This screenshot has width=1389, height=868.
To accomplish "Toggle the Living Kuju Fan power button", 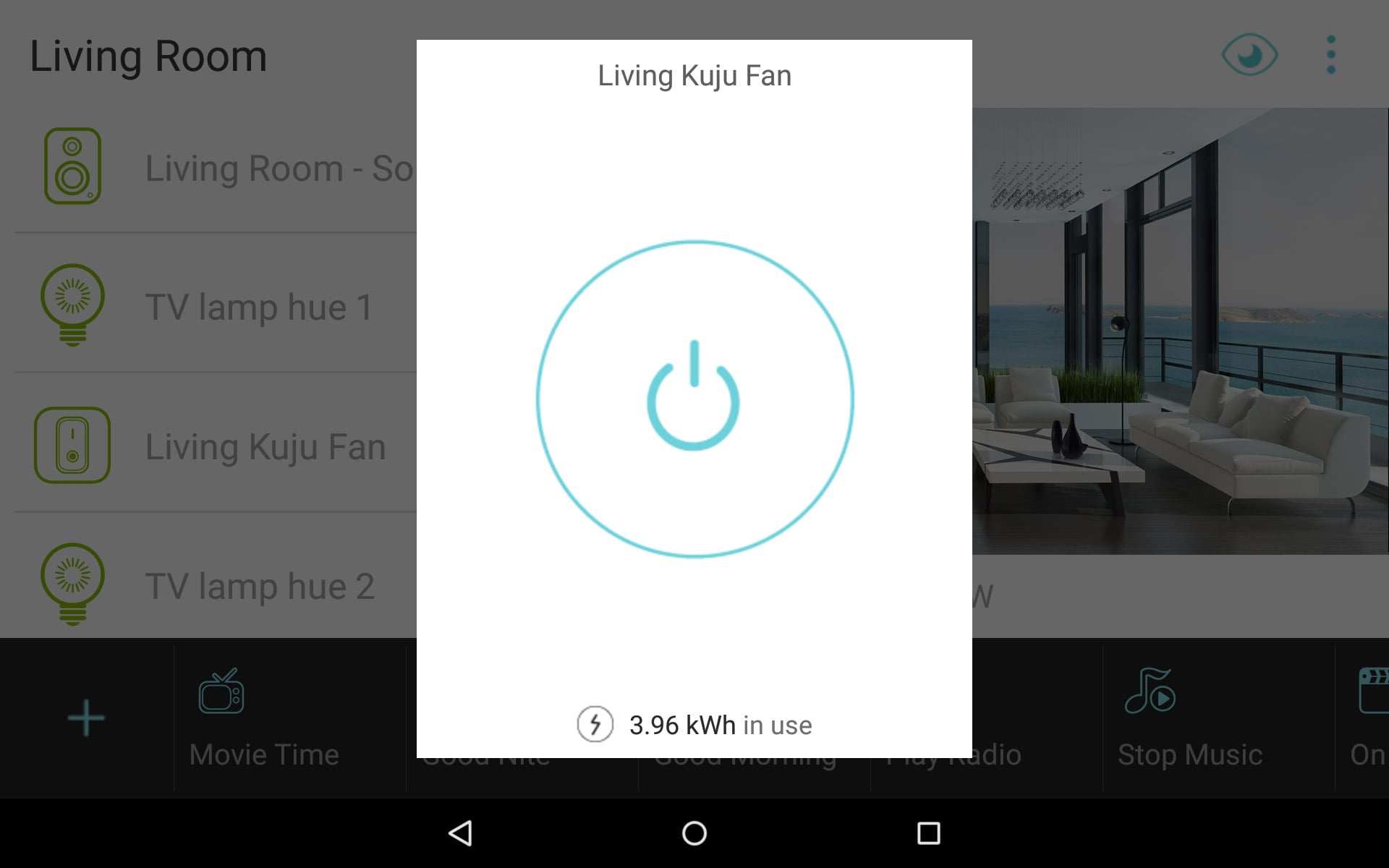I will pos(694,400).
